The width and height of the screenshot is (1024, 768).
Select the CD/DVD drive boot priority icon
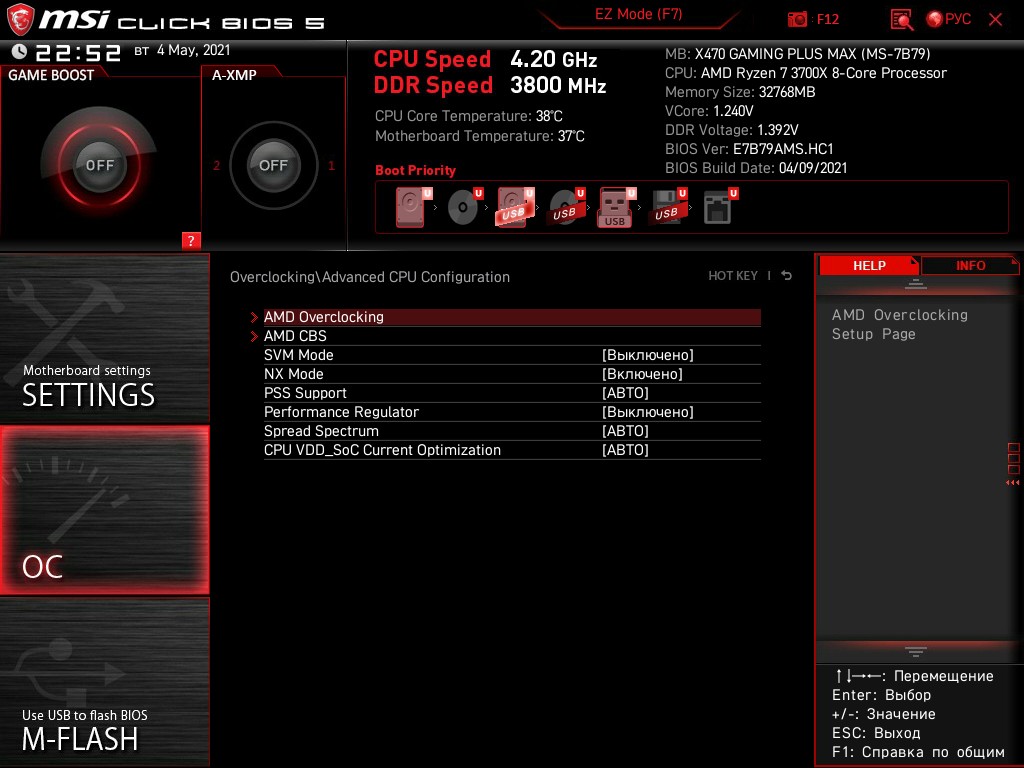[464, 207]
